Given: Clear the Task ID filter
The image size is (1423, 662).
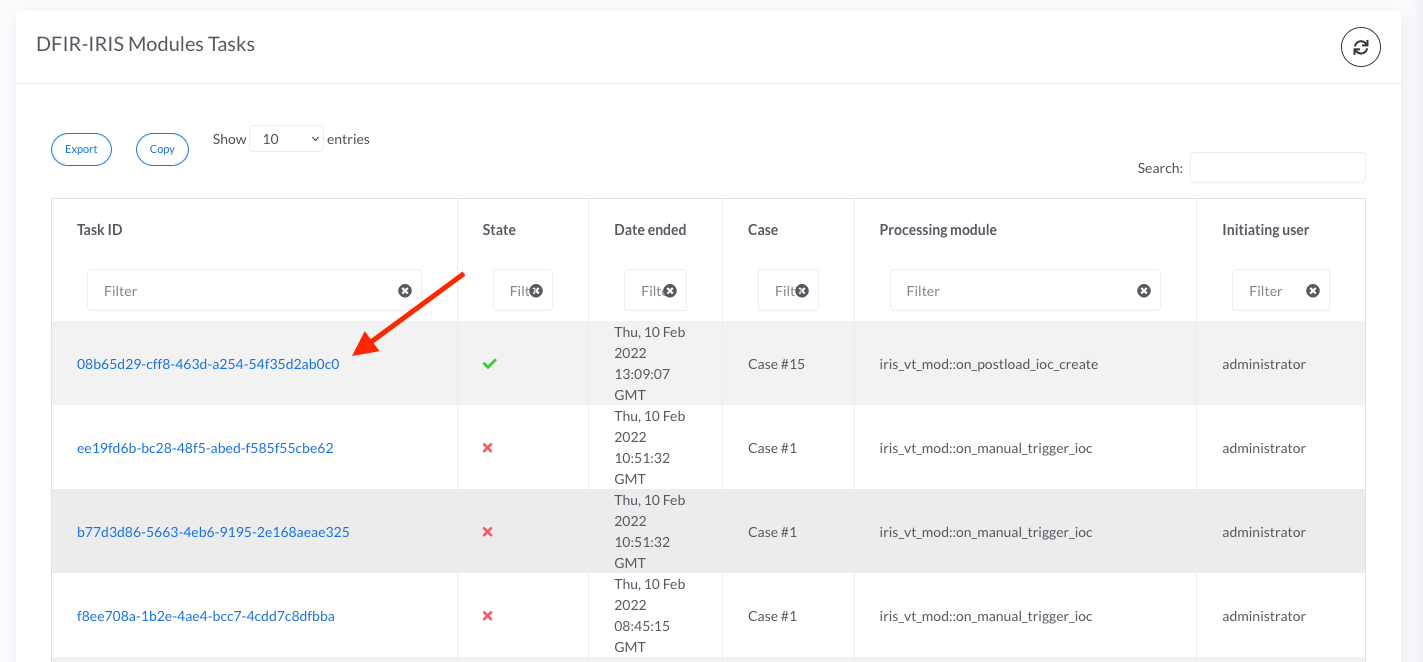Looking at the screenshot, I should click(x=405, y=291).
